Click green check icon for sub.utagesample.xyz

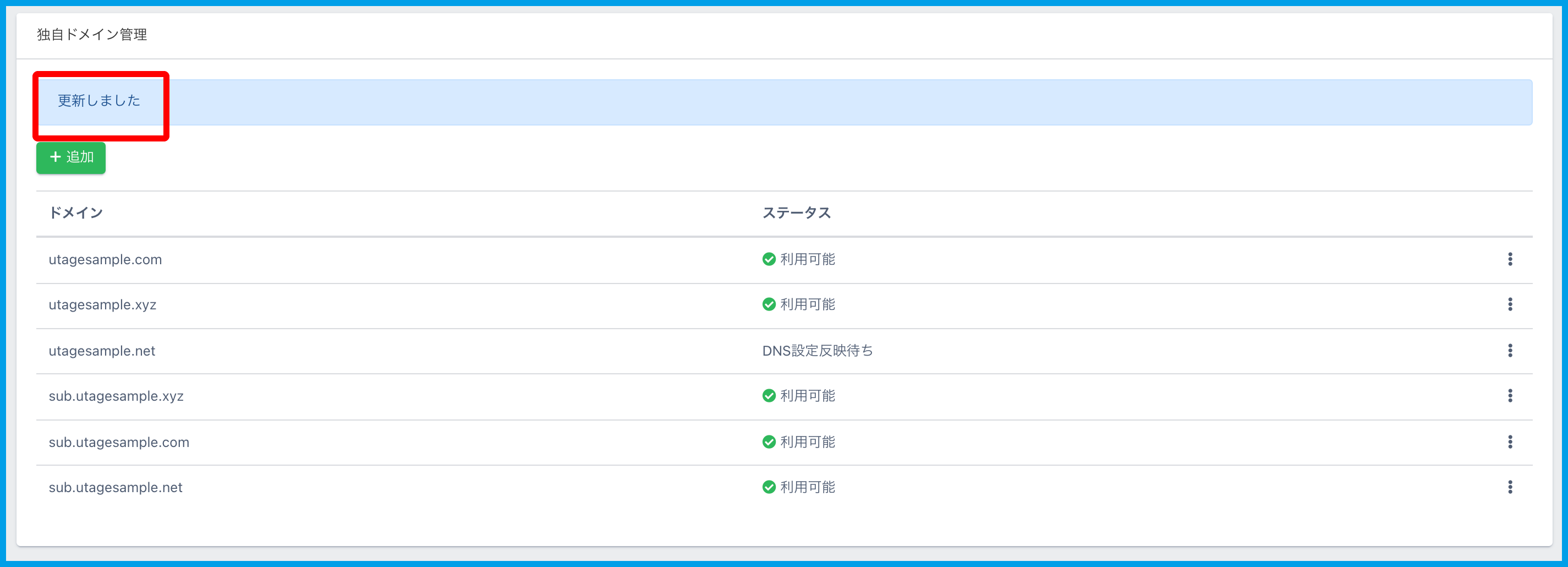click(x=769, y=396)
